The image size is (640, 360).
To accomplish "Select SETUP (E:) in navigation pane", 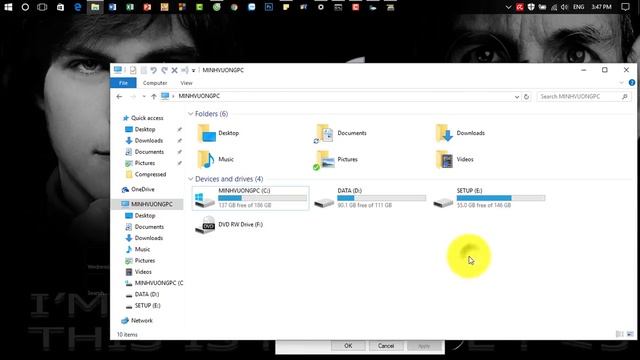I will 147,306.
